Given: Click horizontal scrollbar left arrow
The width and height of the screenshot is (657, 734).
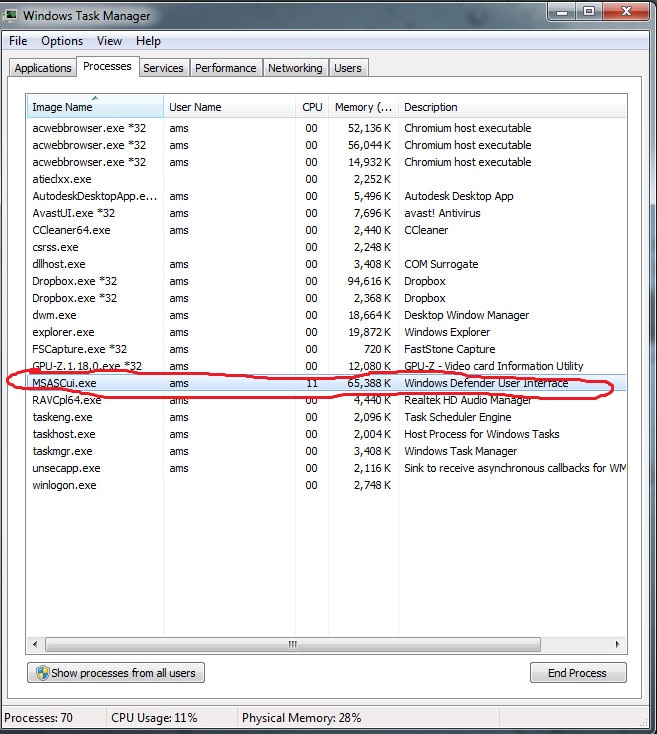Looking at the screenshot, I should pos(35,644).
